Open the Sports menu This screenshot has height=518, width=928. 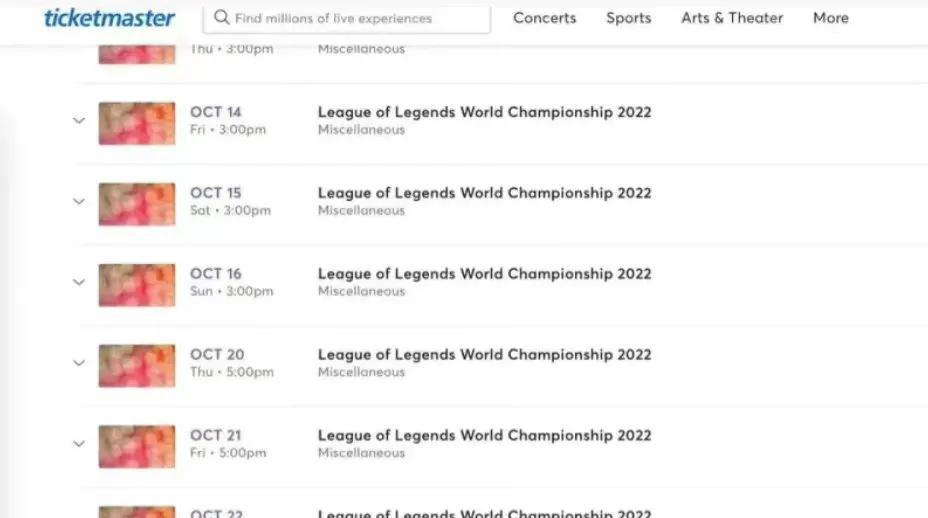point(628,18)
